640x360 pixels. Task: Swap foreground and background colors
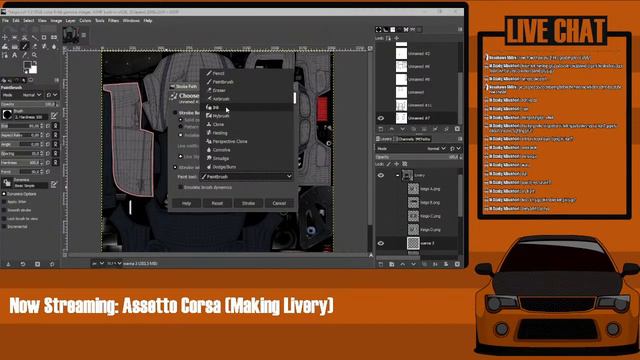[x=35, y=62]
